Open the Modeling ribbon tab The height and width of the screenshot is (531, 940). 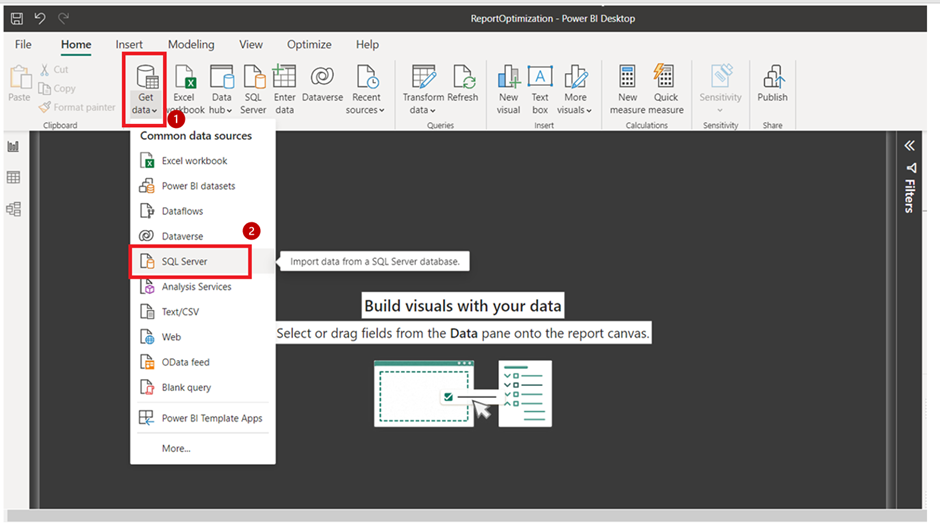(190, 44)
